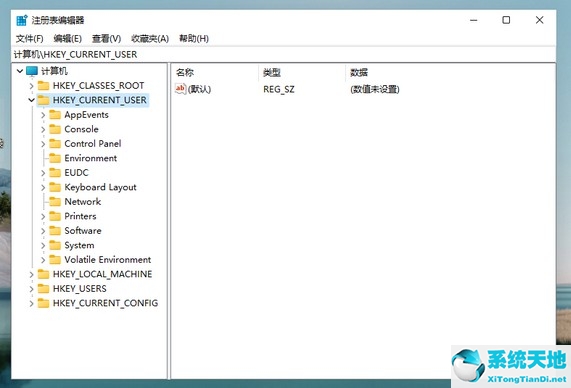The image size is (571, 388).
Task: Click the registry path address bar
Action: tap(283, 55)
